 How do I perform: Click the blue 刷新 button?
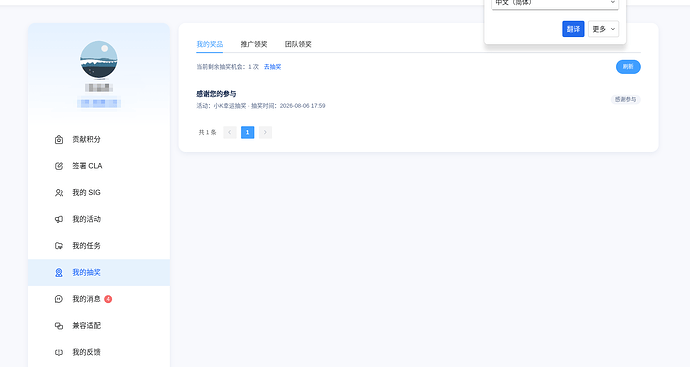tap(628, 67)
